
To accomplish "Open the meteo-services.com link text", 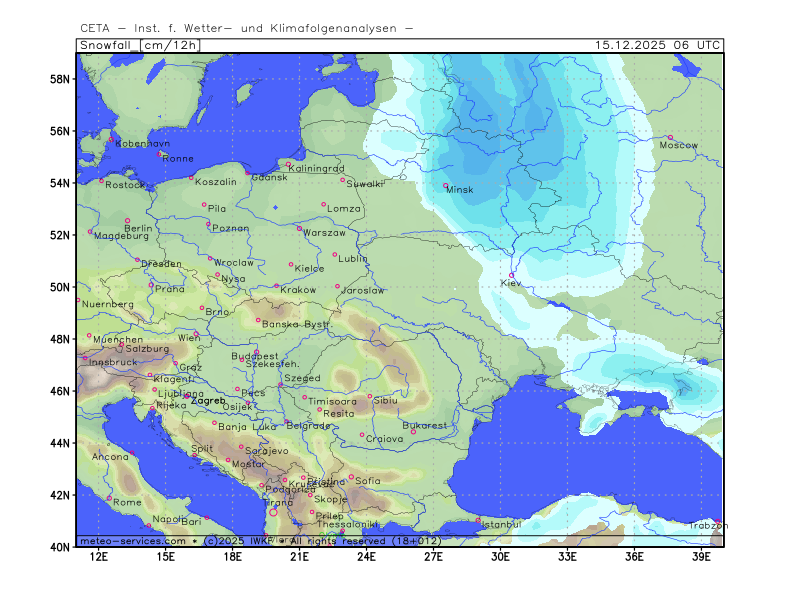I will pos(133,541).
